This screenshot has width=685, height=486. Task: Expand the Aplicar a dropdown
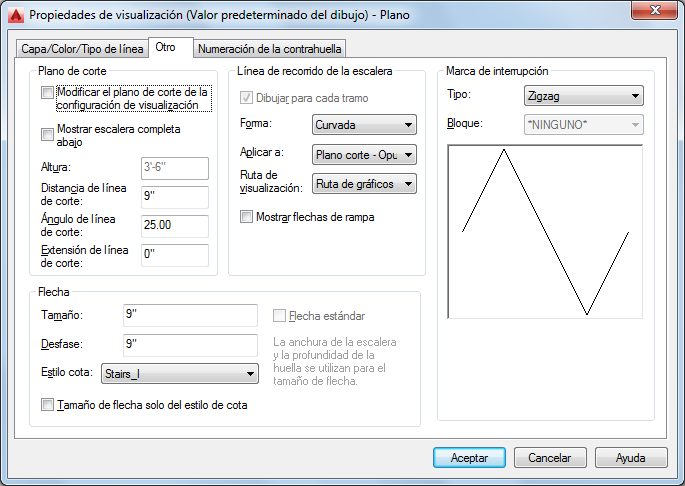pos(364,155)
